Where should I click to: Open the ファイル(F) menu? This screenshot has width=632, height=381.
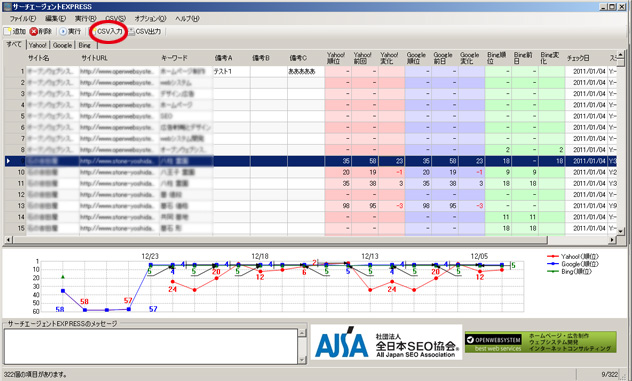tap(23, 19)
